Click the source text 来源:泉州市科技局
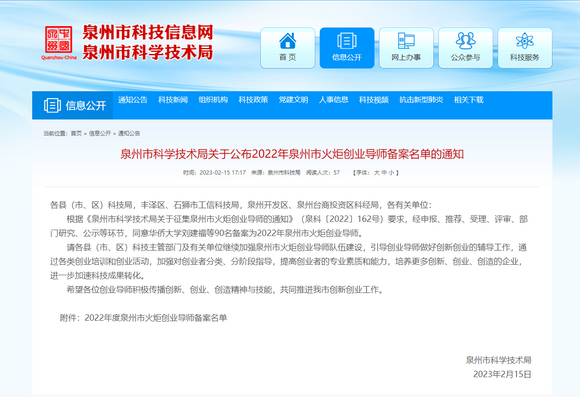580x397 pixels. (276, 172)
